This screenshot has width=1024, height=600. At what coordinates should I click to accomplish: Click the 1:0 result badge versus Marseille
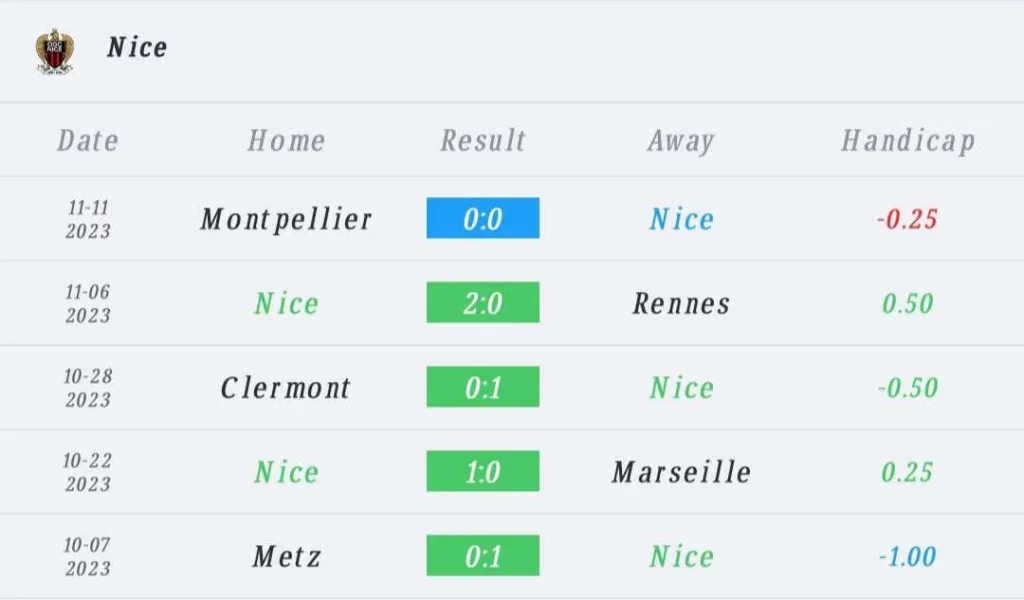click(483, 471)
